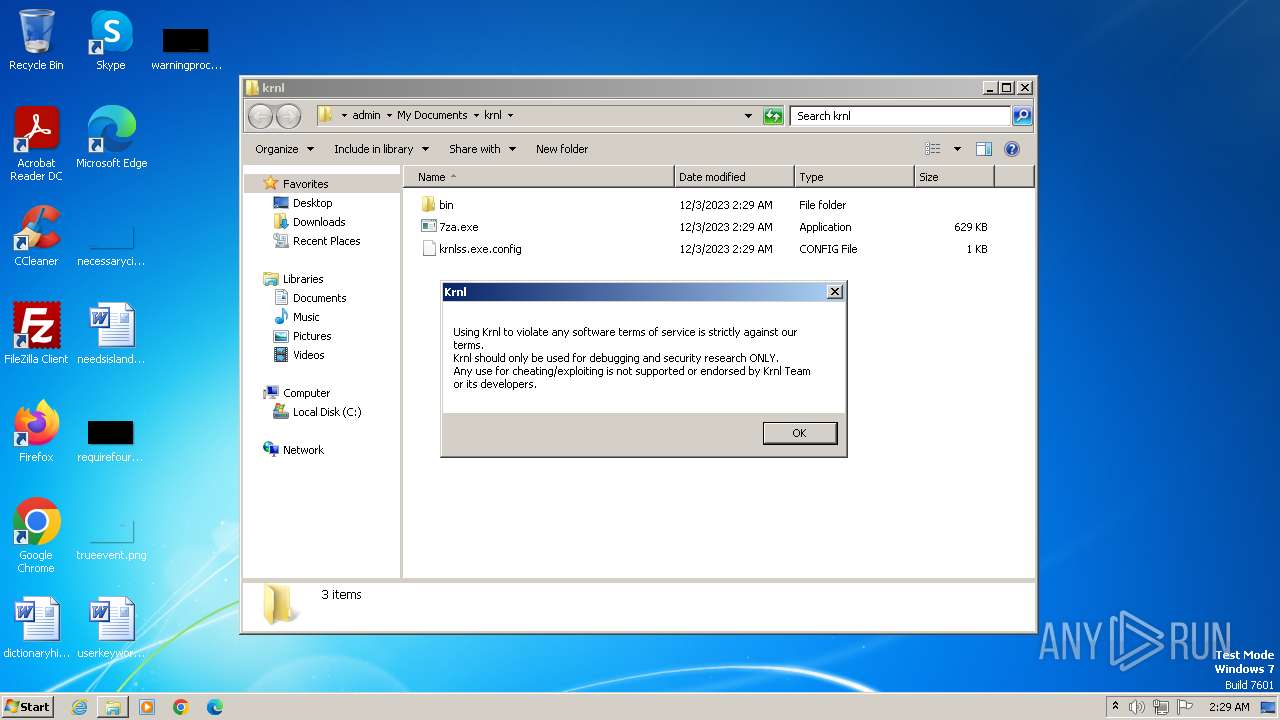Sort files by Date modified column
1280x720 pixels.
tap(734, 177)
